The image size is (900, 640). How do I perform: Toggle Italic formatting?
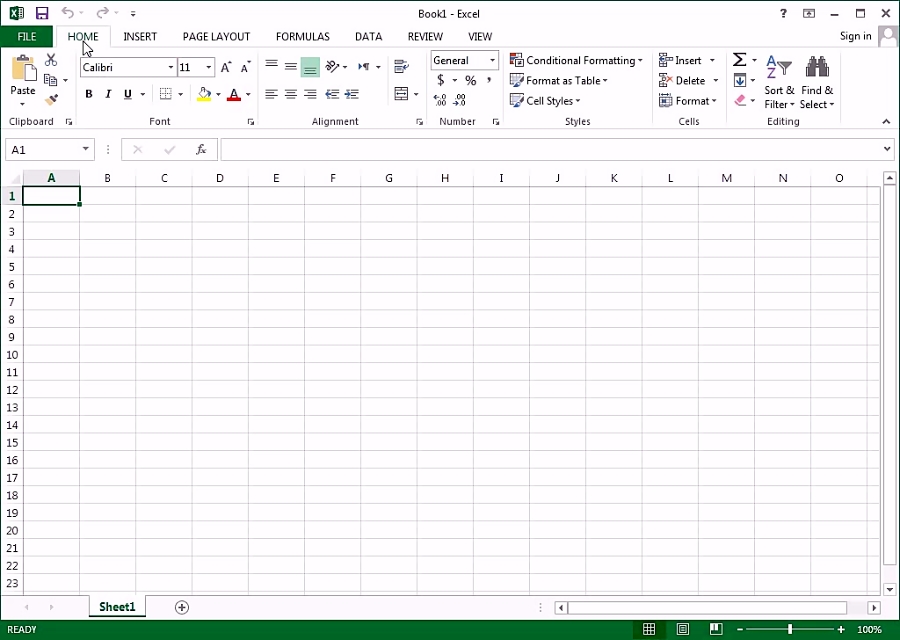point(108,94)
